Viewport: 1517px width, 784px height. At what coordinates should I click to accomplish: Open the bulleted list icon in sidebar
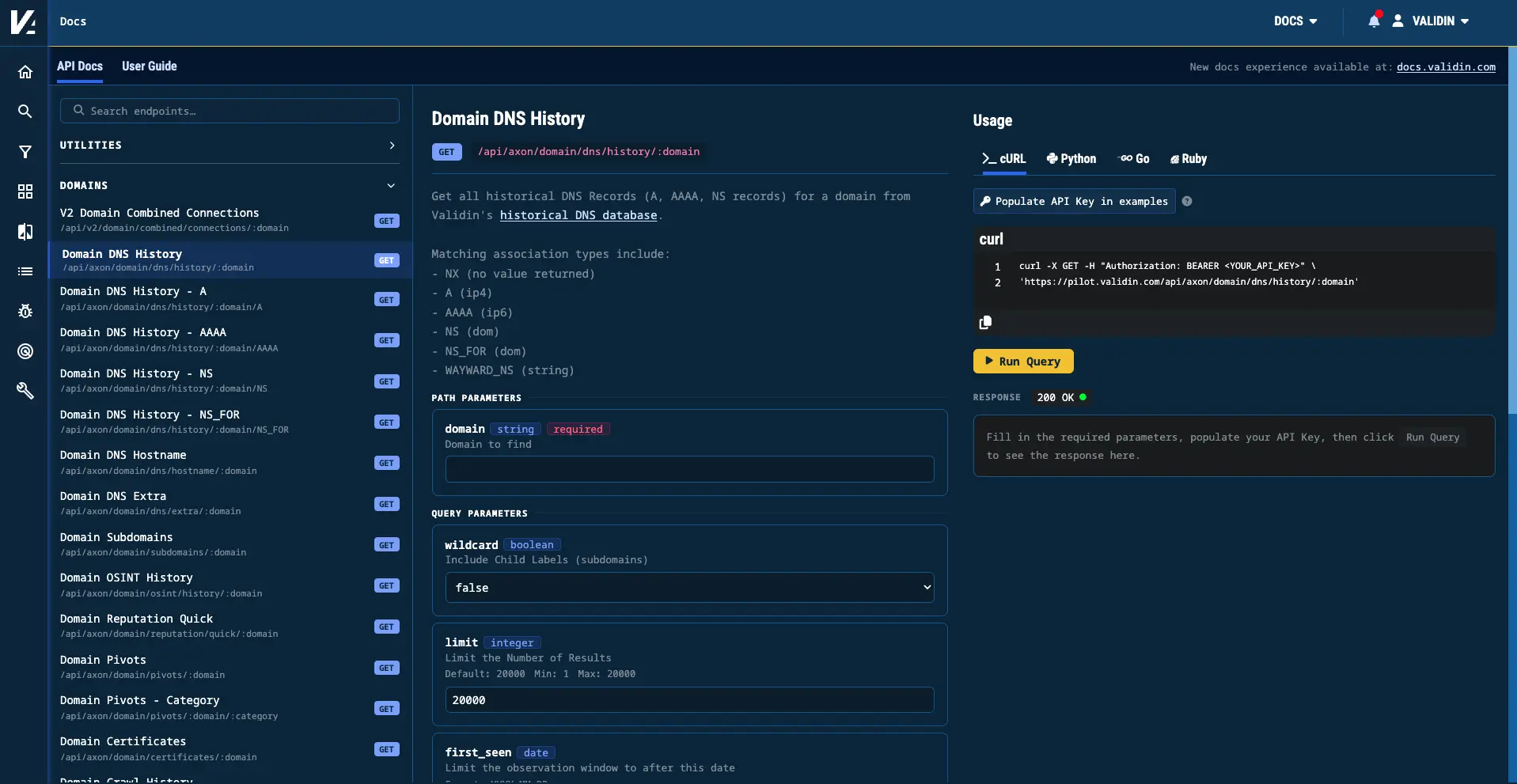click(25, 271)
